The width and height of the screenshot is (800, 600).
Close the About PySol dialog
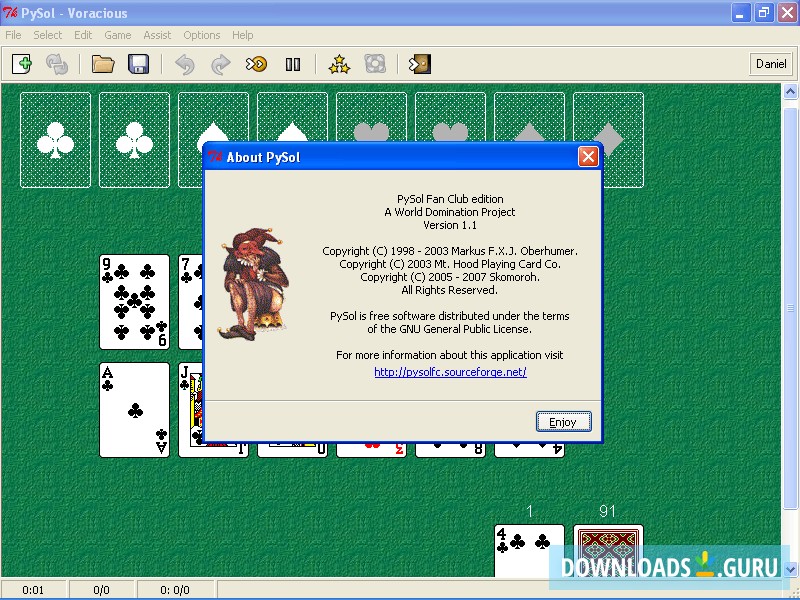coord(588,156)
